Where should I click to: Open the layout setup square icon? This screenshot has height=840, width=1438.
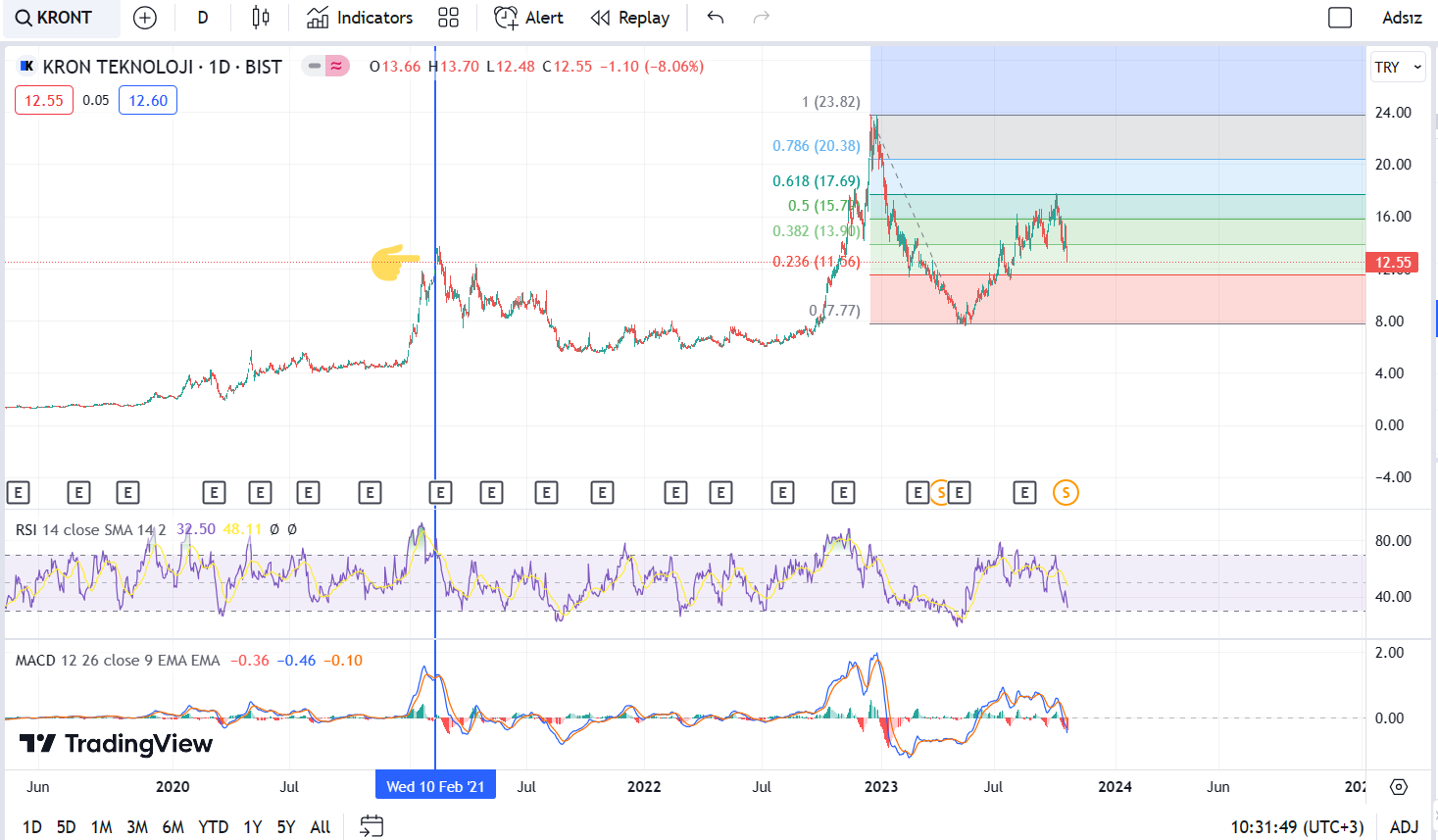tap(1340, 18)
